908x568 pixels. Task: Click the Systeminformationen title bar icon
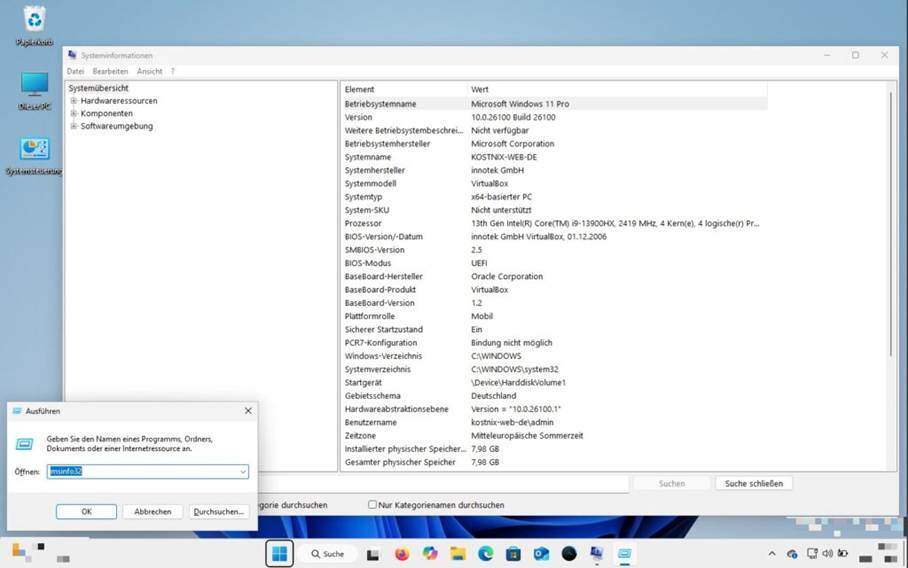[x=72, y=55]
